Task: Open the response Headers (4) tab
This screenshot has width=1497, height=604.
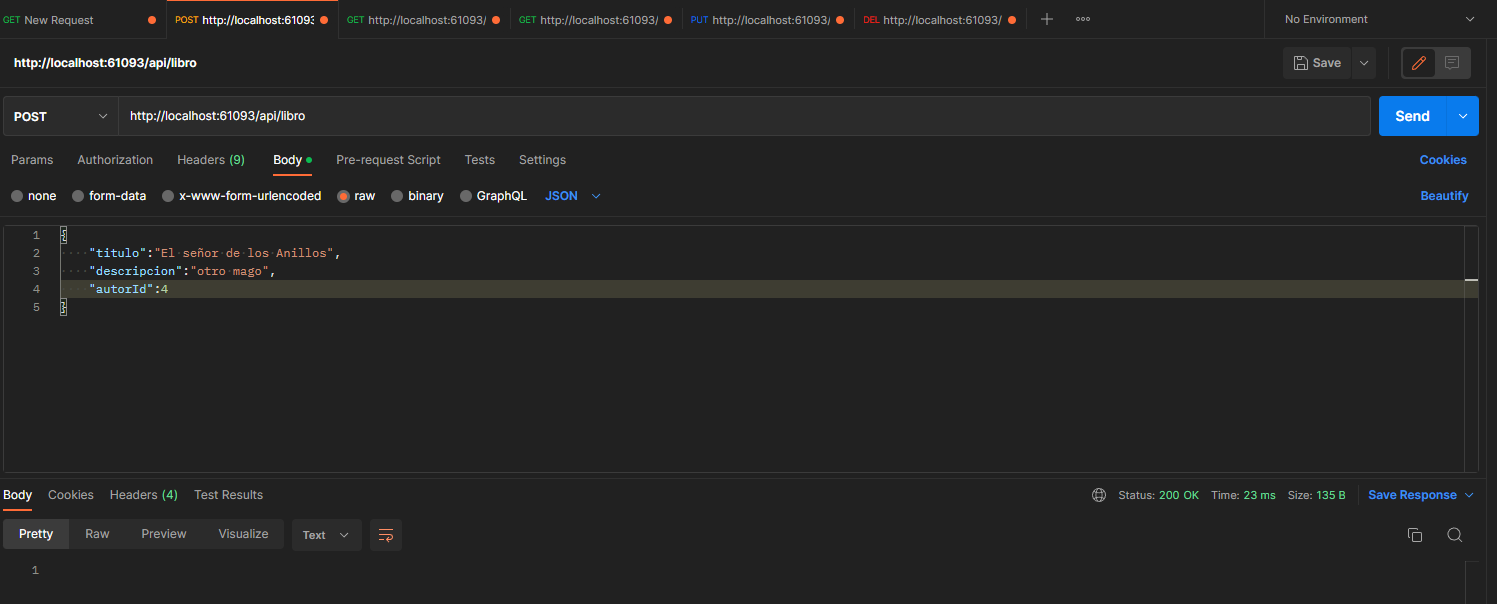Action: click(x=144, y=495)
